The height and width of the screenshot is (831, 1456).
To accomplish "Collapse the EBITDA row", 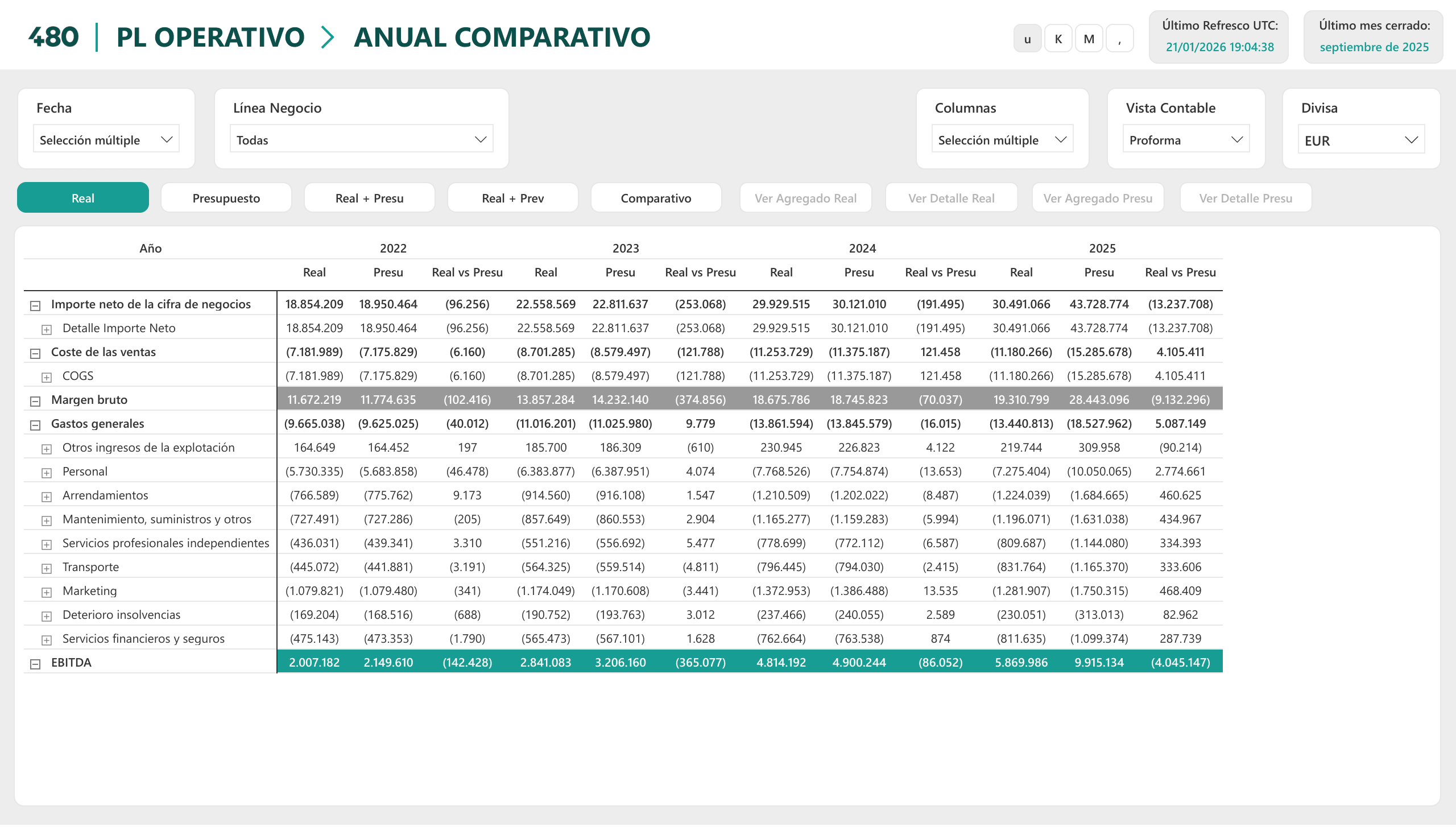I will [x=35, y=665].
